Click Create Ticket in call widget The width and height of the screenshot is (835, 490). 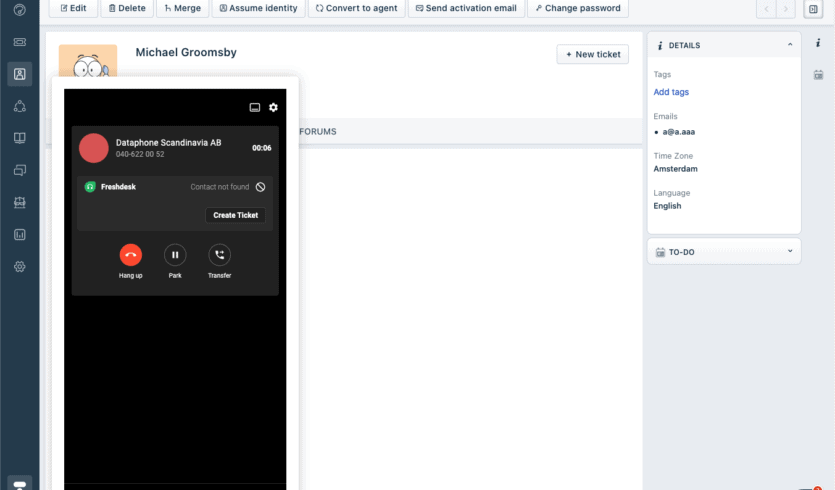pos(235,215)
